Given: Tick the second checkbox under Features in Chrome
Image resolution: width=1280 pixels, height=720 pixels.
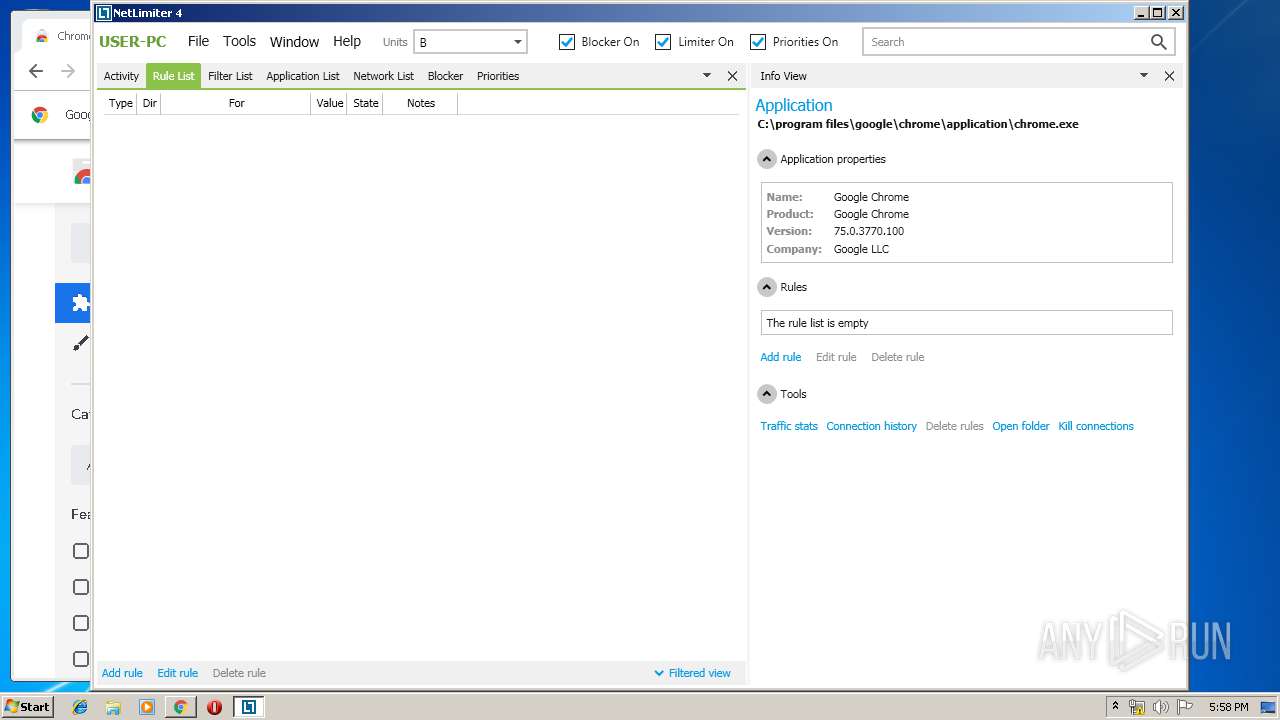Looking at the screenshot, I should pos(81,587).
